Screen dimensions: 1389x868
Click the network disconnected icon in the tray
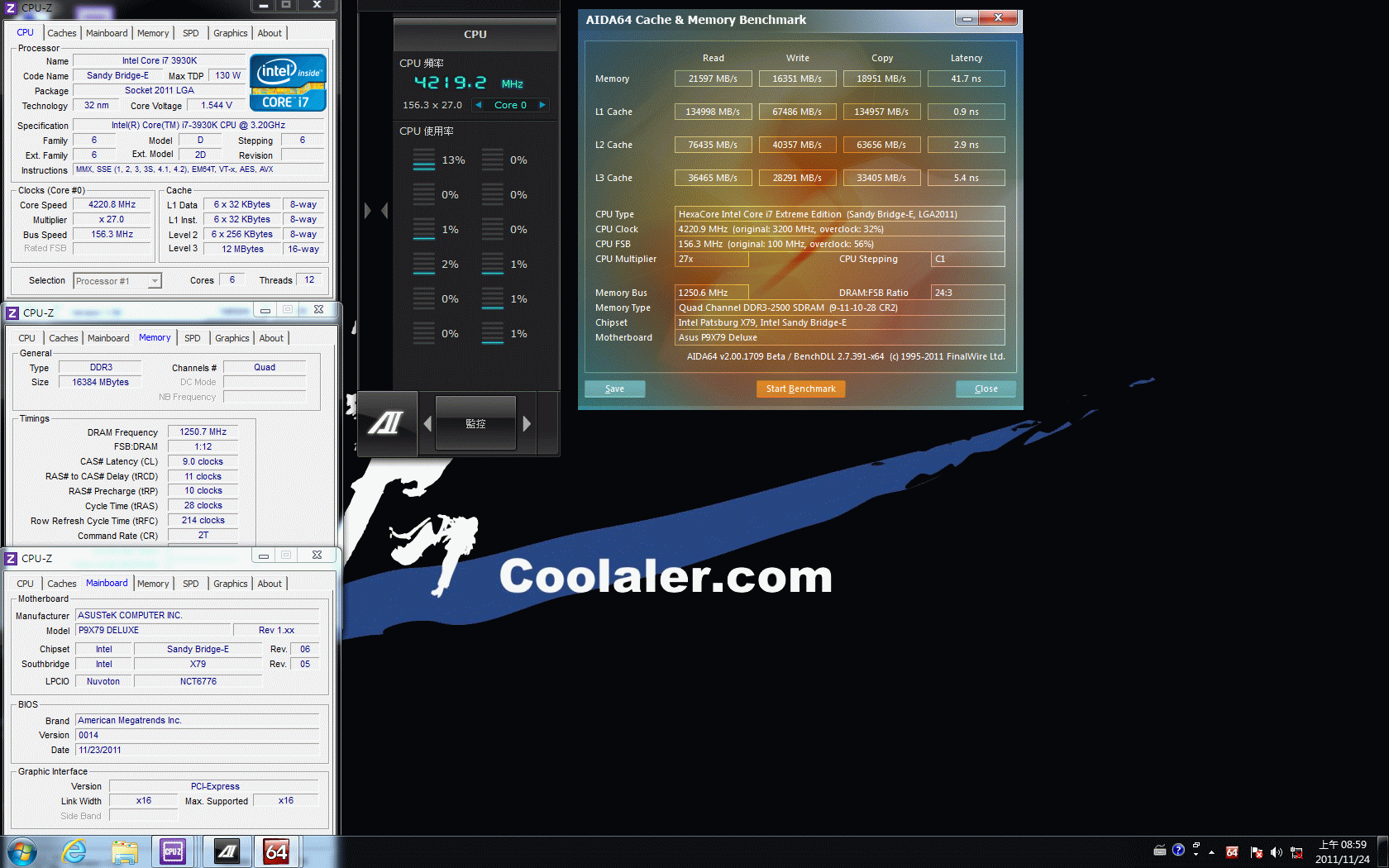1296,852
